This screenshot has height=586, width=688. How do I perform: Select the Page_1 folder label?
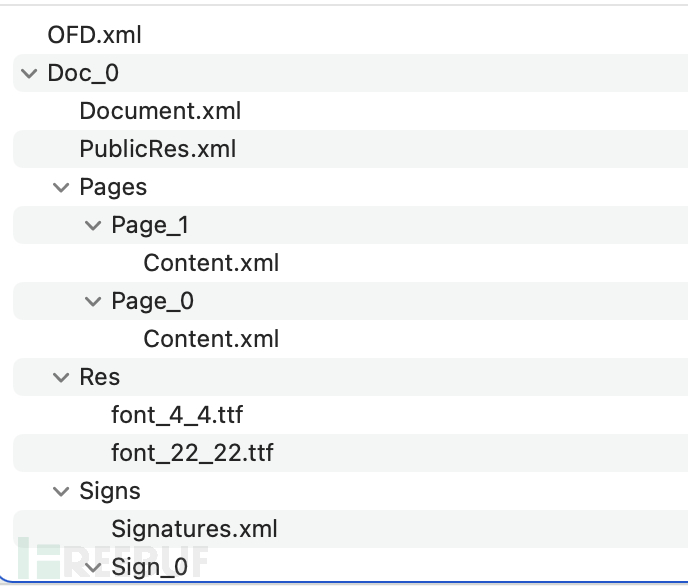(x=150, y=225)
